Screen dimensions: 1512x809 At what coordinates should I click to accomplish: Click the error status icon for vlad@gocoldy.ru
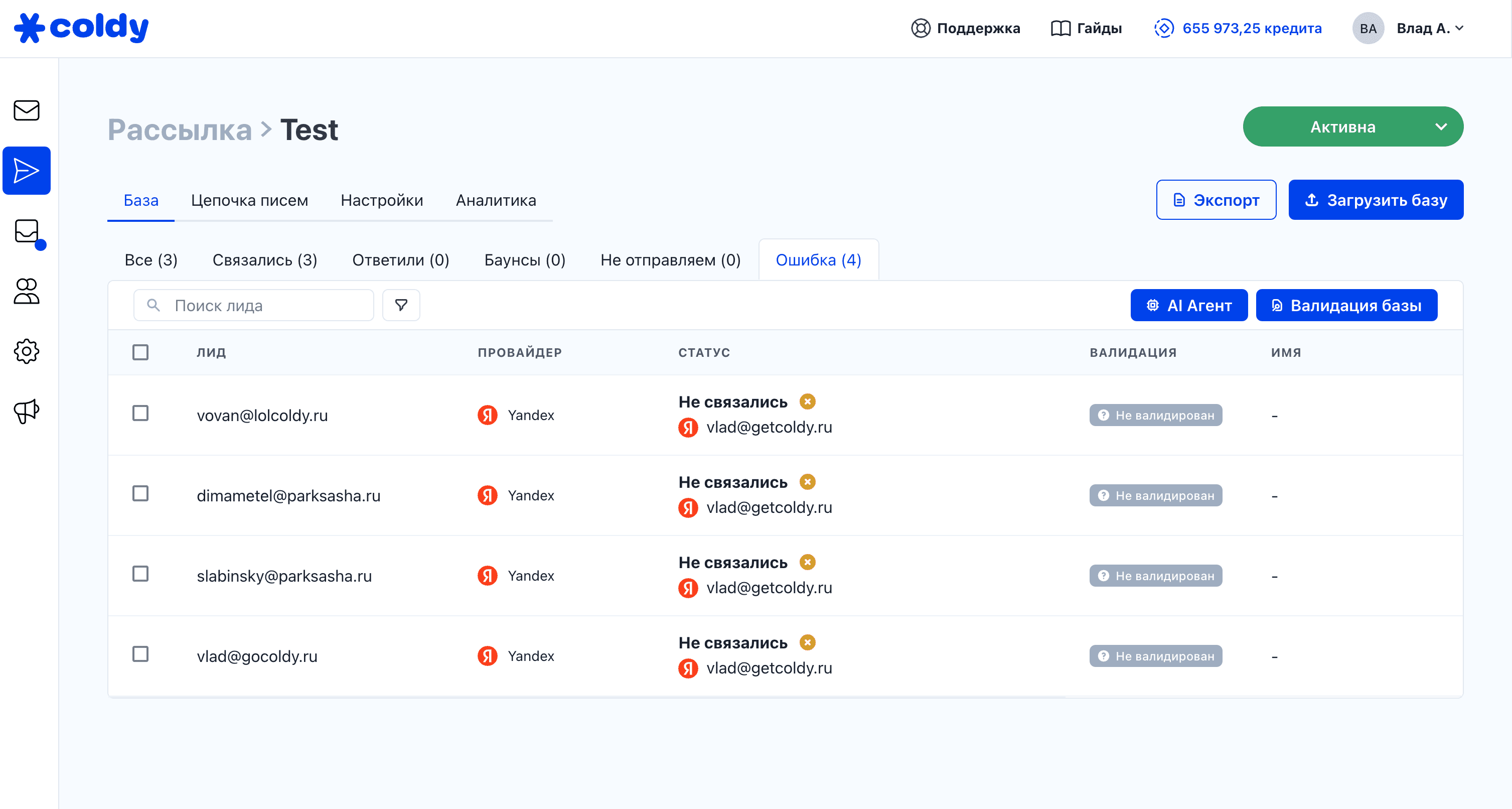coord(808,643)
